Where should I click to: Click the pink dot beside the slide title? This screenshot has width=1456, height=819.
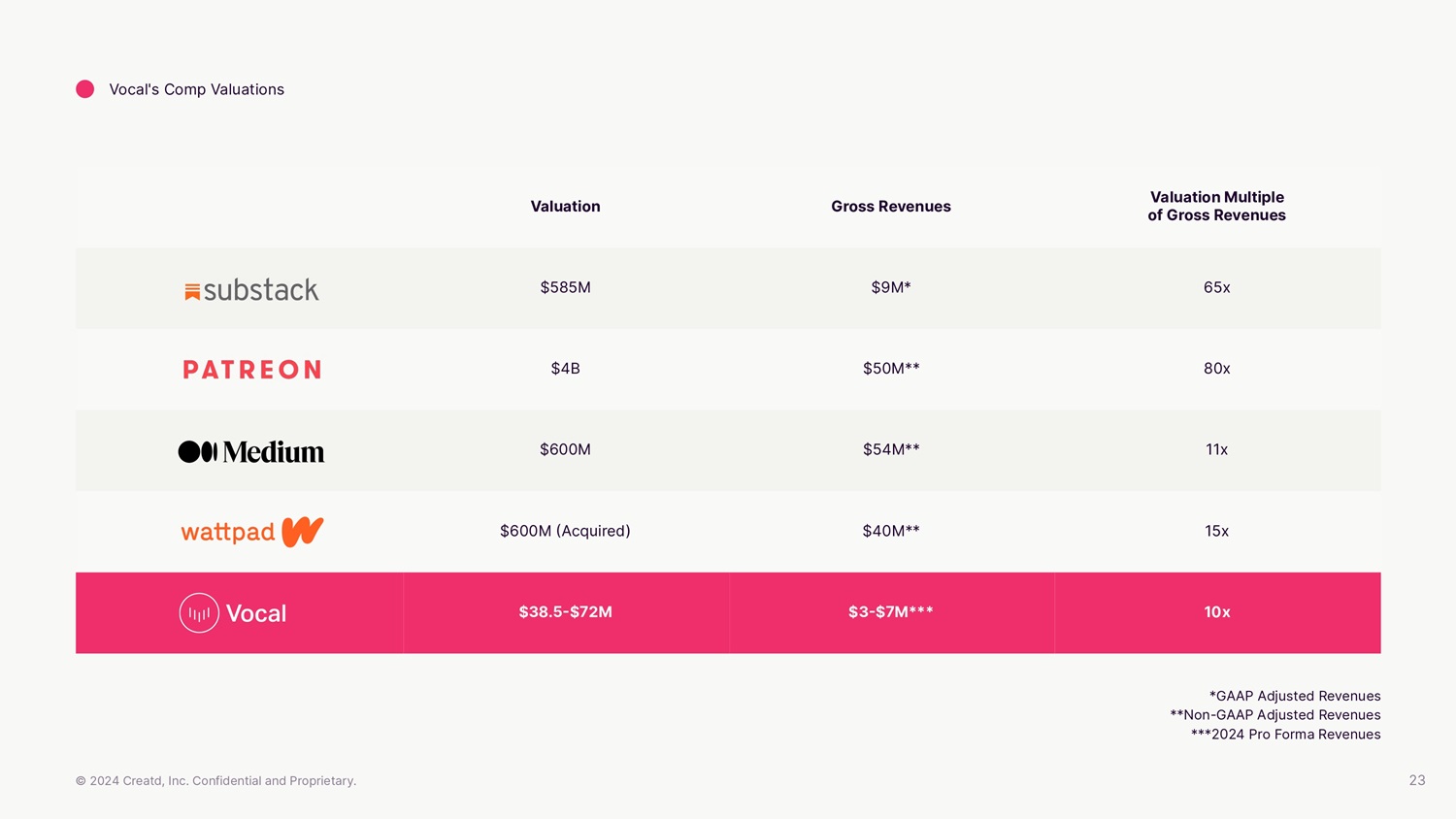click(85, 89)
